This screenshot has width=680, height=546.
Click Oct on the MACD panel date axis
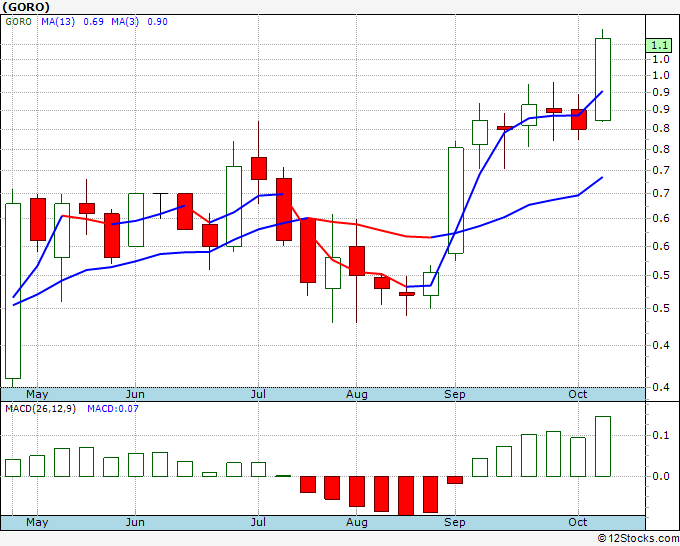point(578,522)
